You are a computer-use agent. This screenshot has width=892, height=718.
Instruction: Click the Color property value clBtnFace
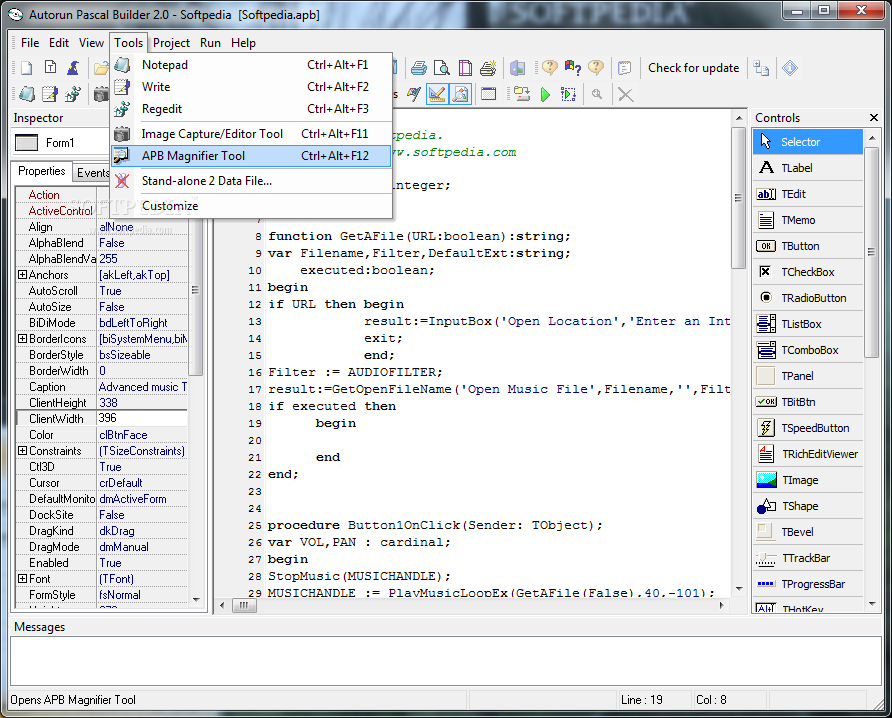click(x=142, y=435)
